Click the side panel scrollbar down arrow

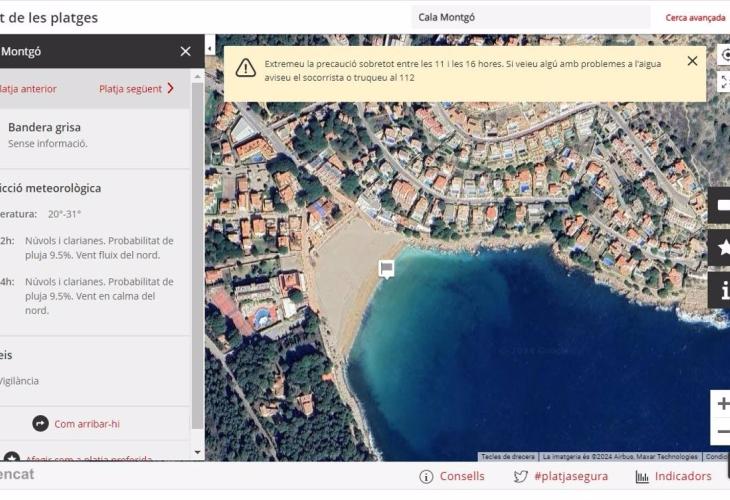197,452
